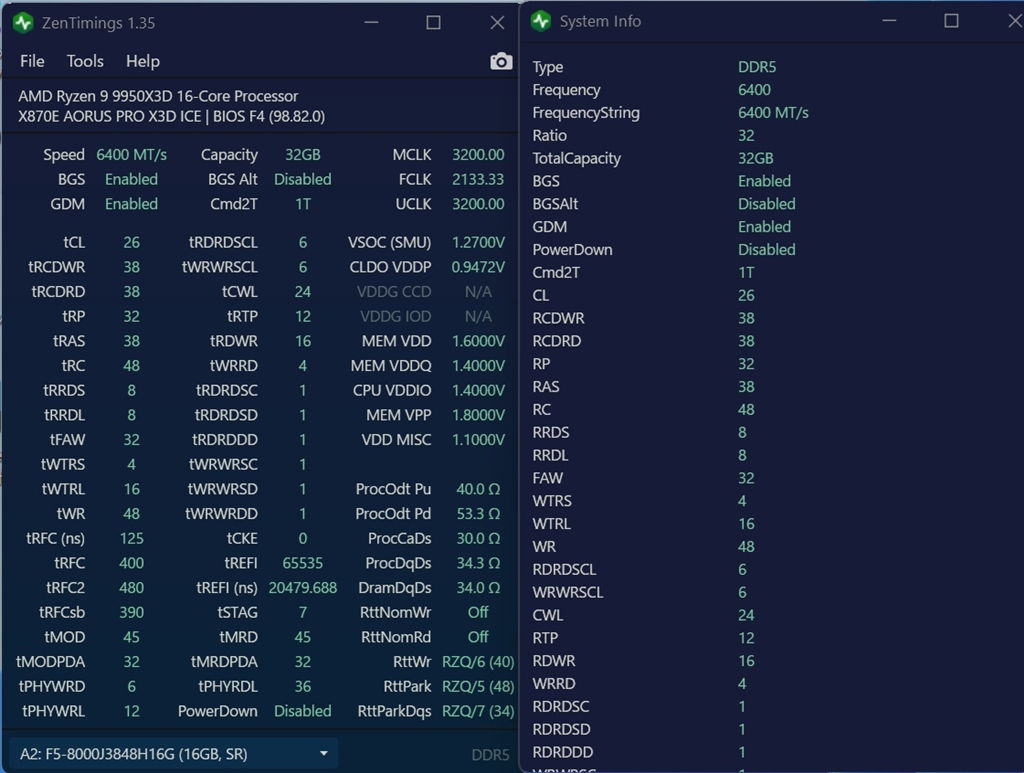Click the tRC label in ZenTimings
This screenshot has width=1024, height=773.
click(73, 366)
